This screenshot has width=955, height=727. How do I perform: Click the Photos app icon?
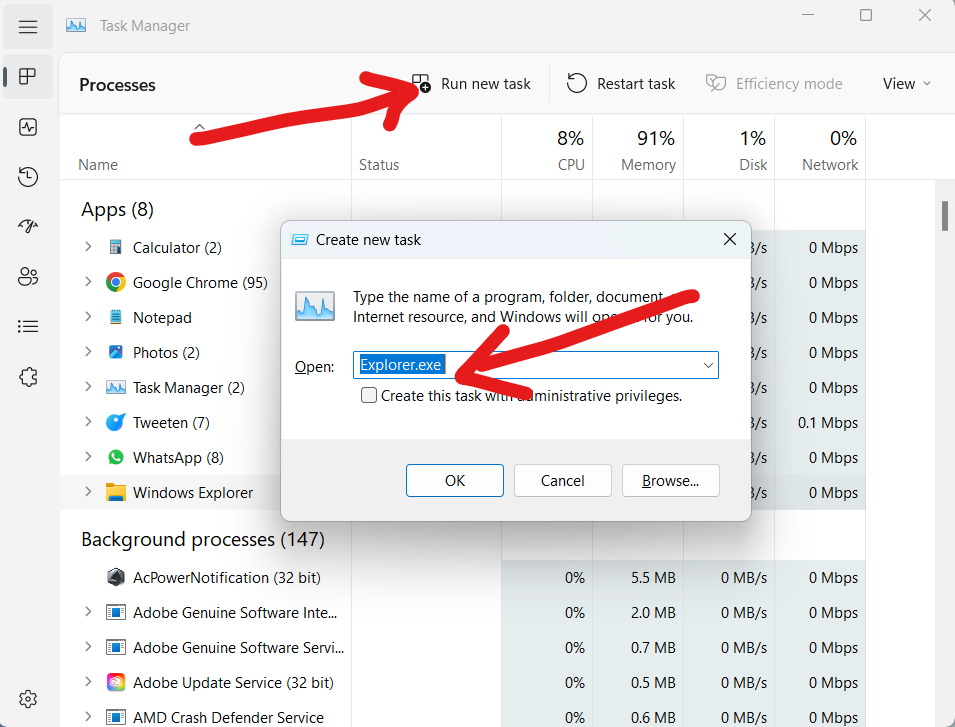(115, 352)
